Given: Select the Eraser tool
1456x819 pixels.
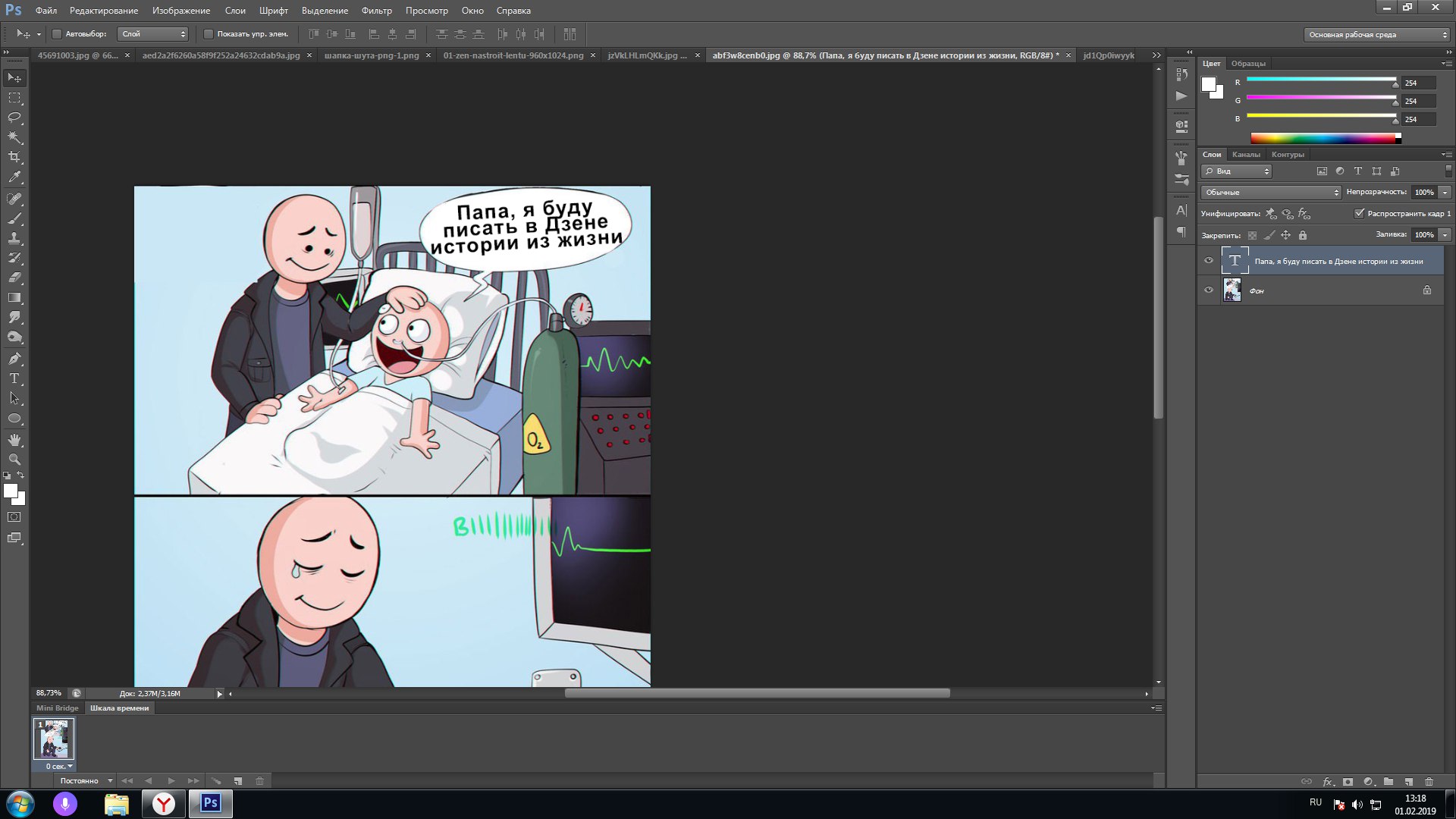Looking at the screenshot, I should (x=14, y=278).
